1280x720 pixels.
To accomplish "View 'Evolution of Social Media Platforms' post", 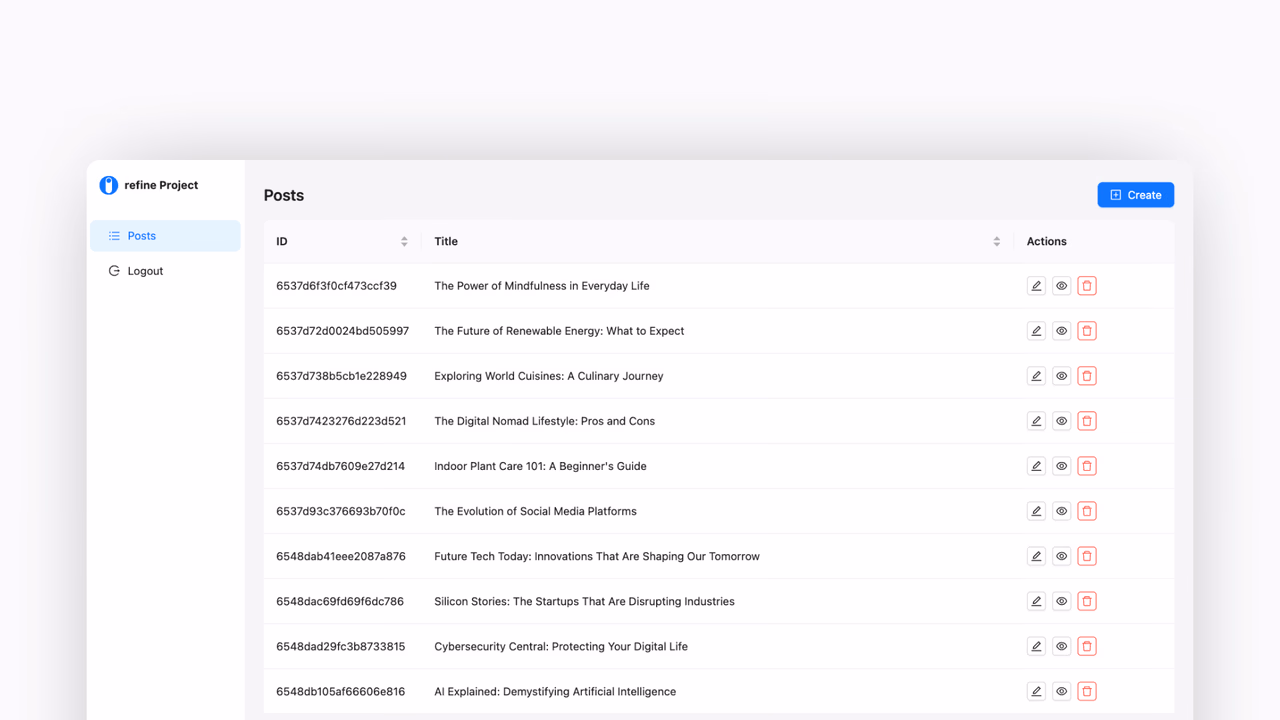I will (1062, 511).
